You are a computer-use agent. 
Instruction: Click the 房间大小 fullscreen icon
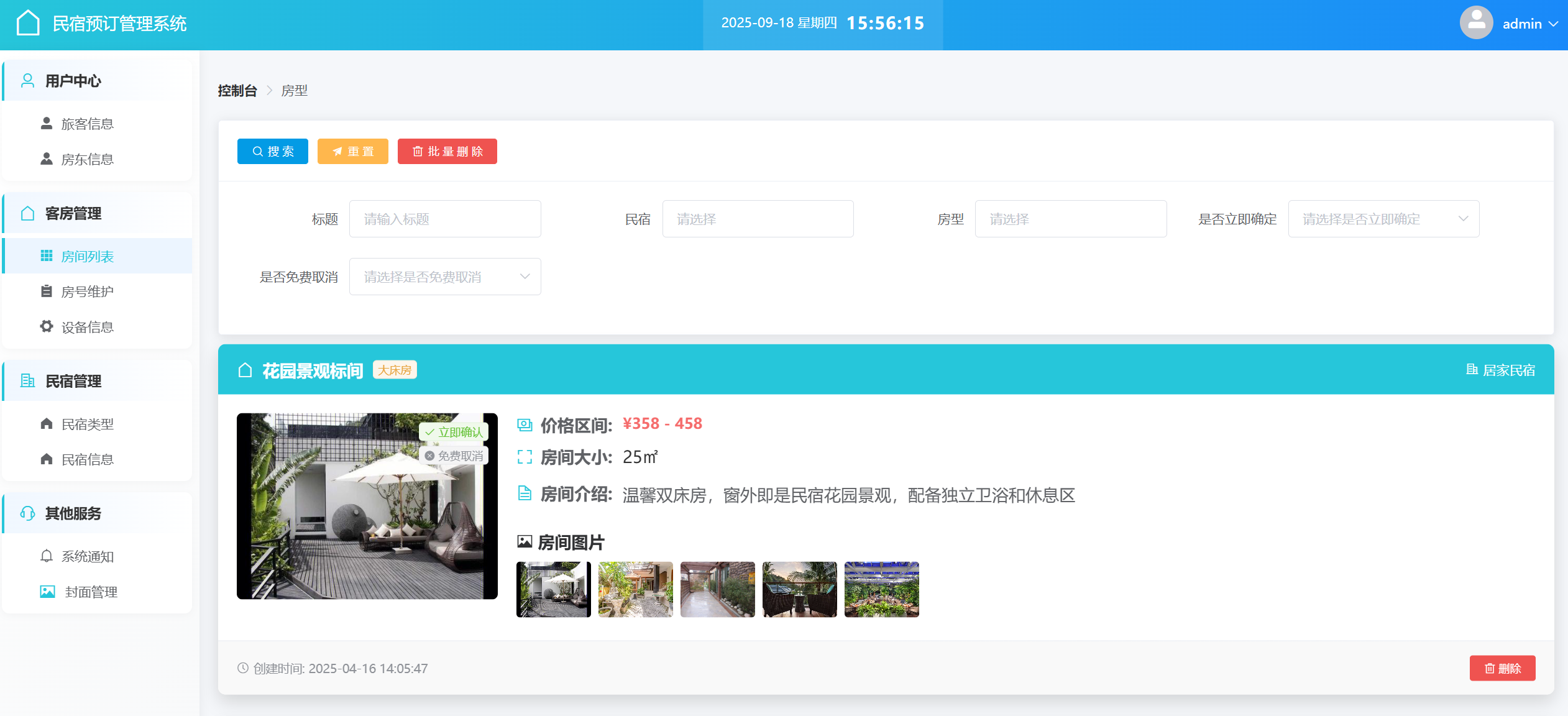pyautogui.click(x=525, y=457)
